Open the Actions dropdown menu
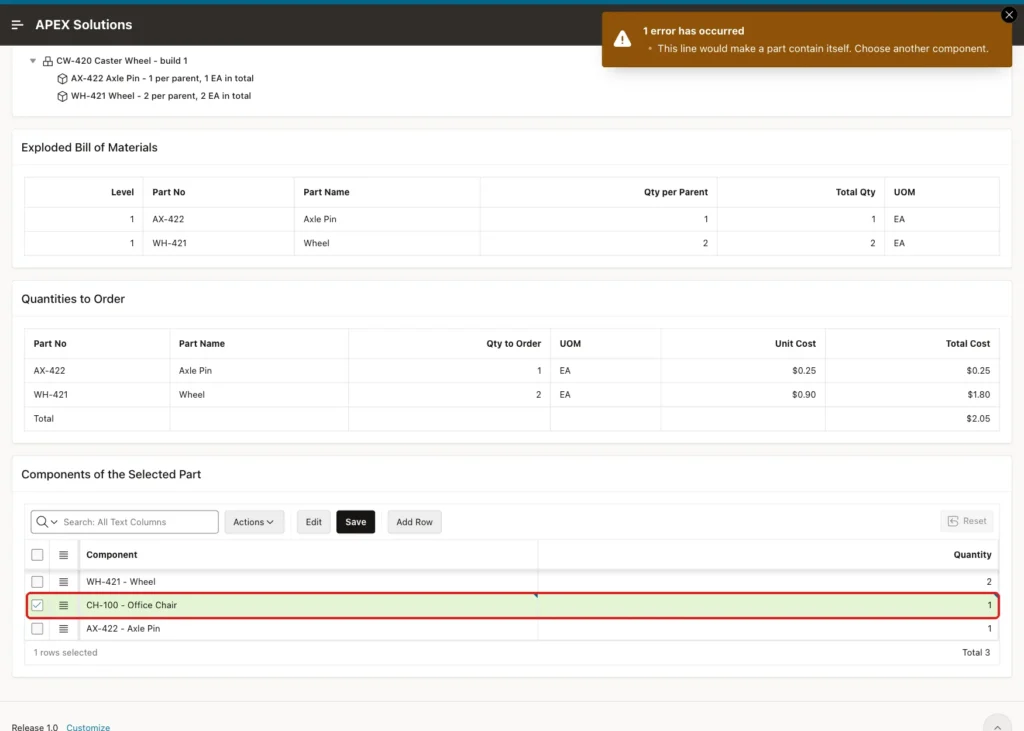1024x731 pixels. (x=254, y=522)
